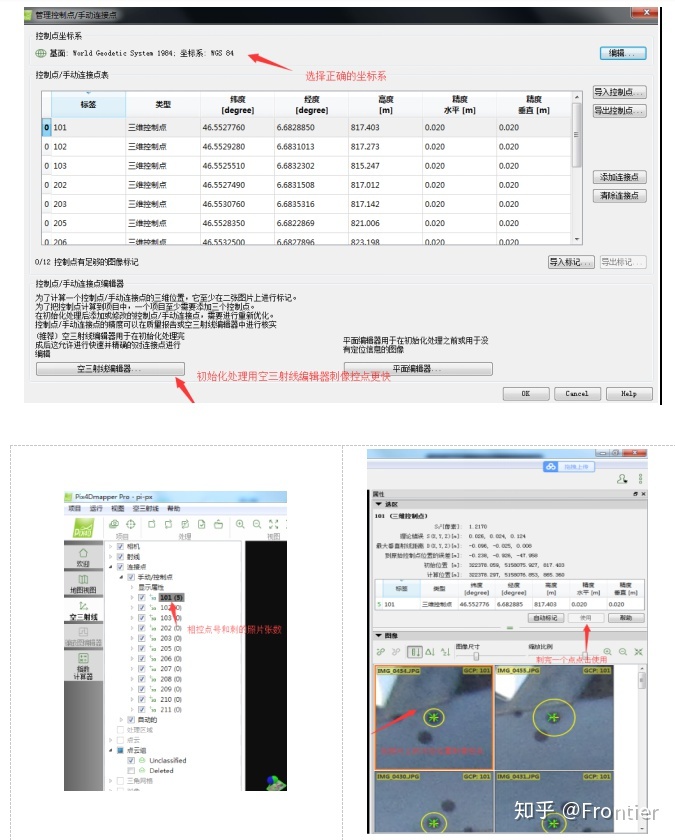Click zoom in magnifier in Pix4Dmapper main toolbar
The width and height of the screenshot is (675, 840).
tap(240, 524)
